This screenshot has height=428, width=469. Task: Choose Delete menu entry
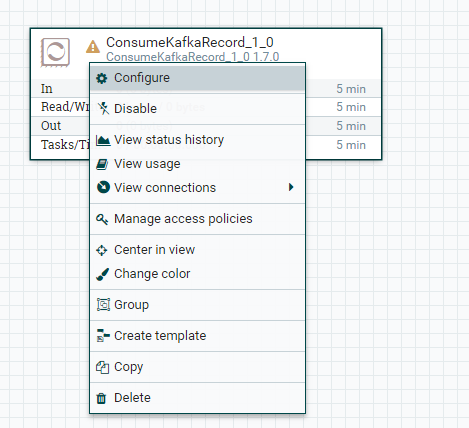click(197, 398)
